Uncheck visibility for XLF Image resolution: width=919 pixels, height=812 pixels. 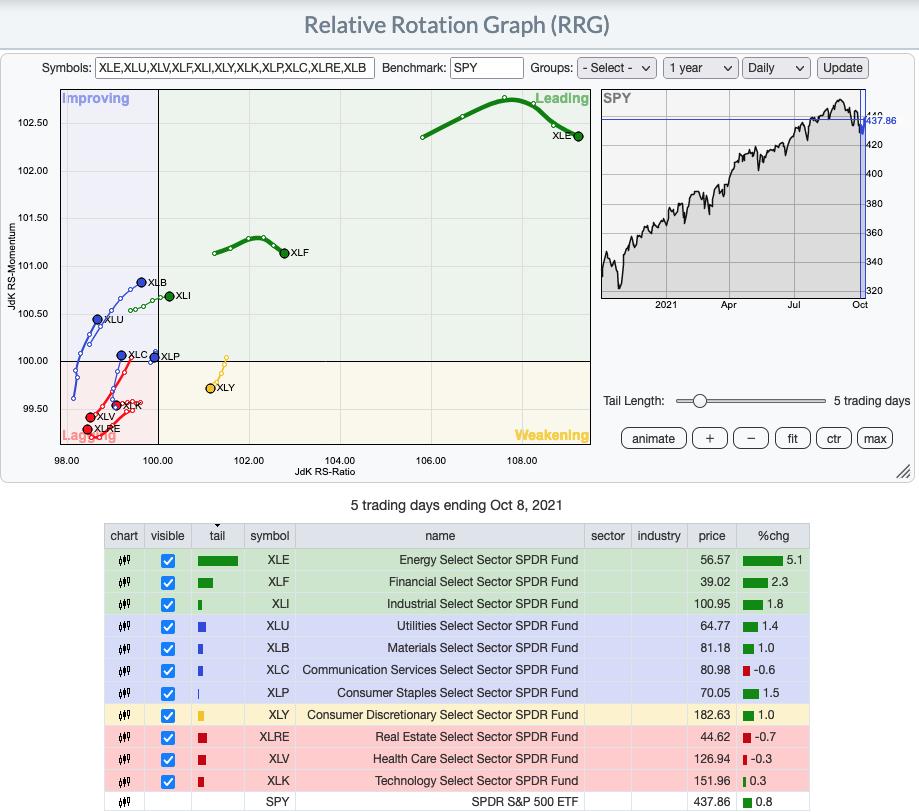click(168, 582)
